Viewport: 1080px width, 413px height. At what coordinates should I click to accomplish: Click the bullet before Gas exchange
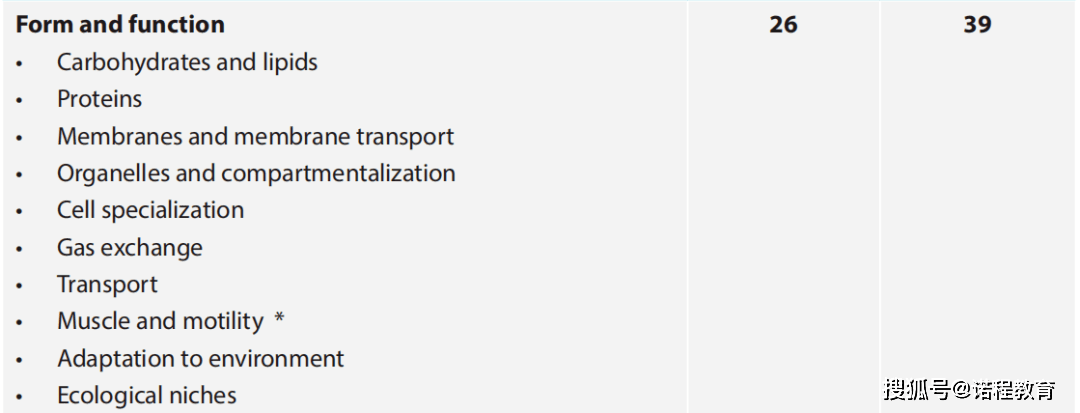(19, 250)
